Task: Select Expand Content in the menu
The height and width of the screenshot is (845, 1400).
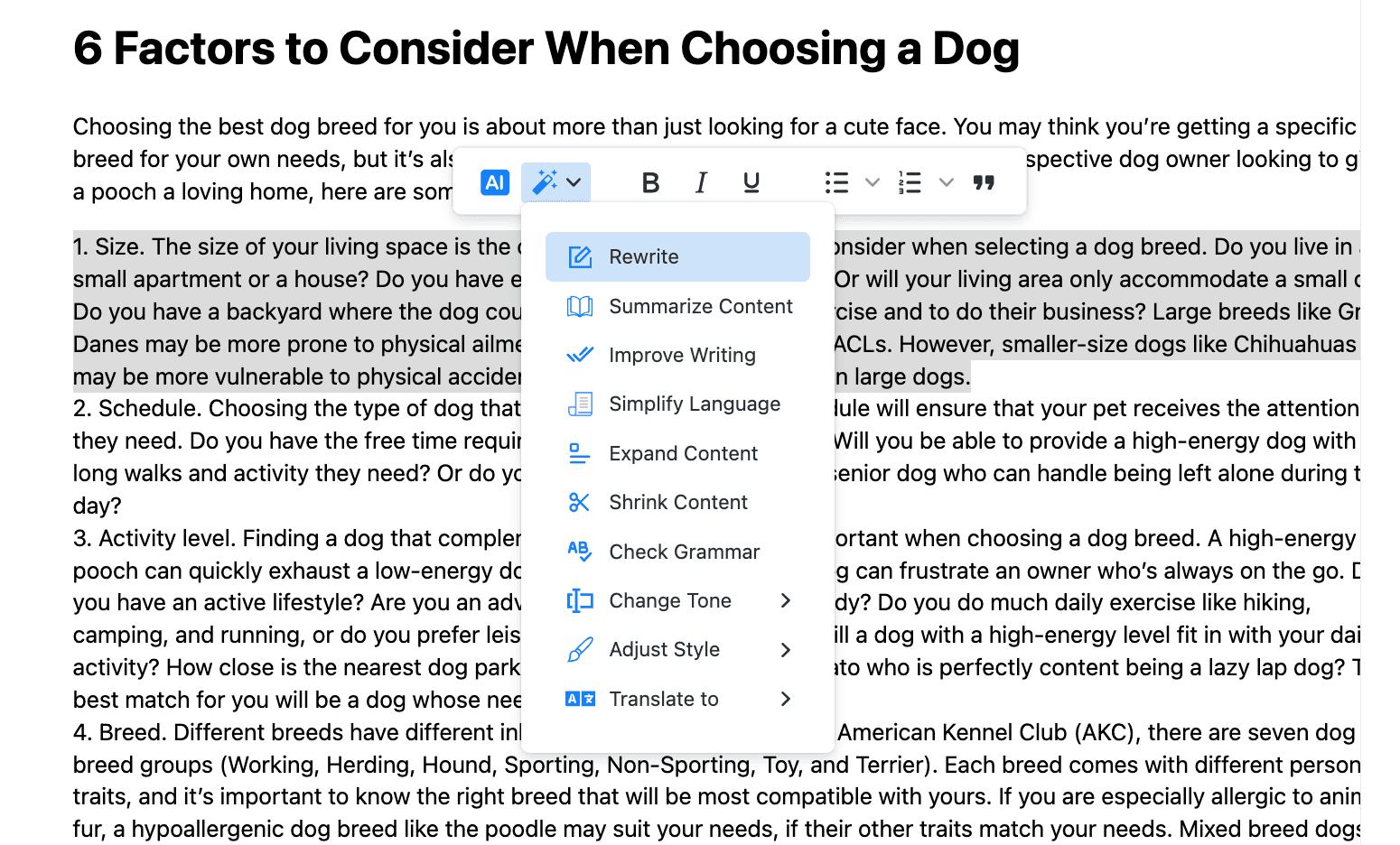Action: pos(683,453)
